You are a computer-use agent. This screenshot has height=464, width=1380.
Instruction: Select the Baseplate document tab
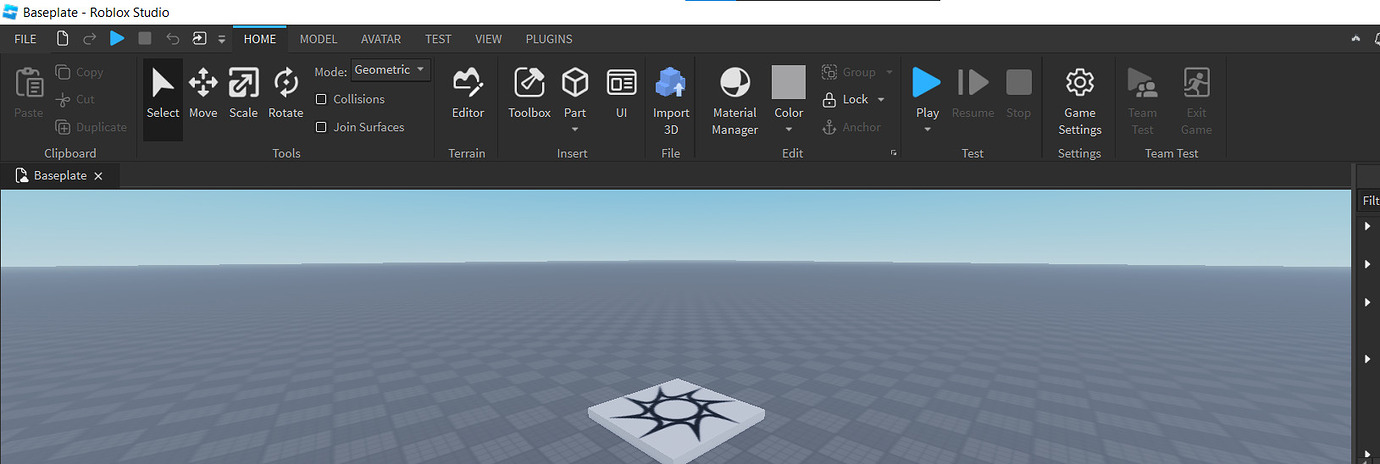coord(60,175)
